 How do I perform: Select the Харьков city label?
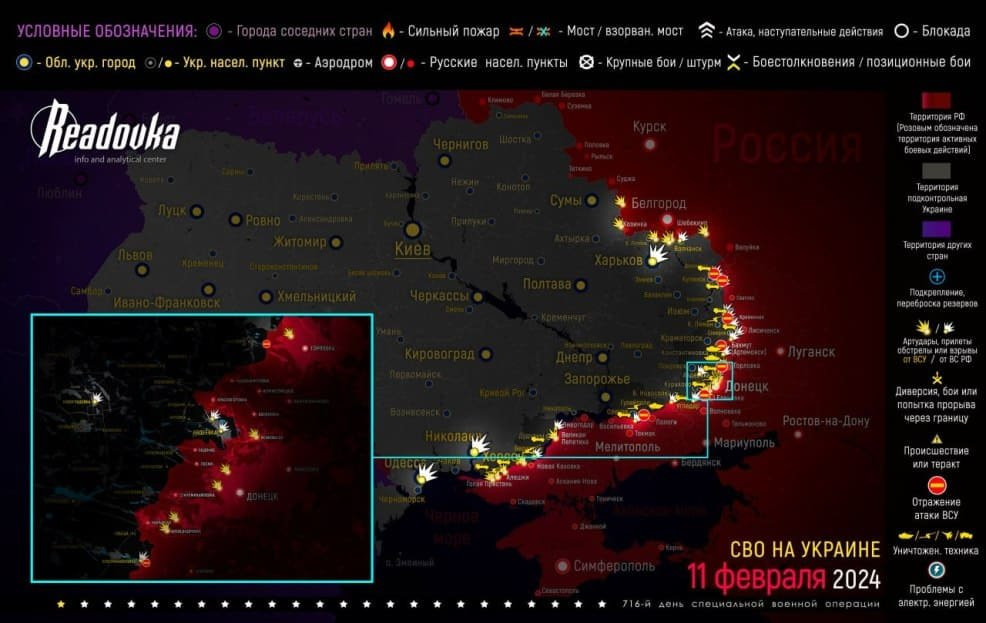(x=617, y=260)
